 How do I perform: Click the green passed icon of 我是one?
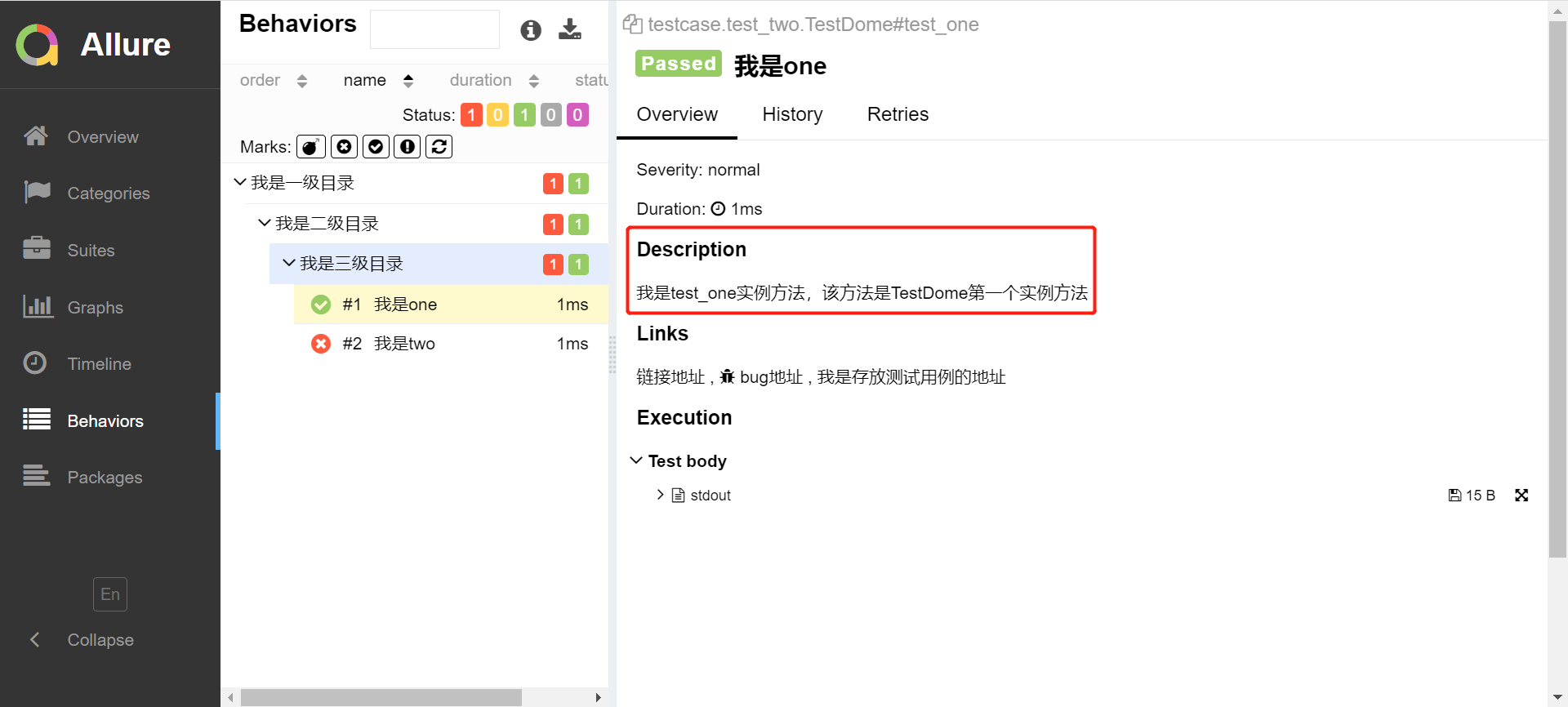pyautogui.click(x=321, y=305)
